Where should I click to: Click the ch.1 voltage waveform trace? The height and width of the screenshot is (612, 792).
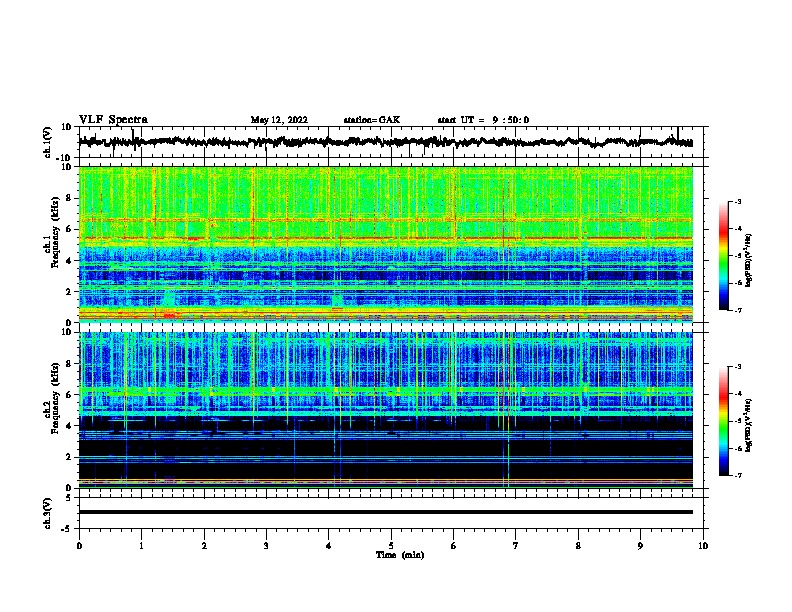[385, 142]
